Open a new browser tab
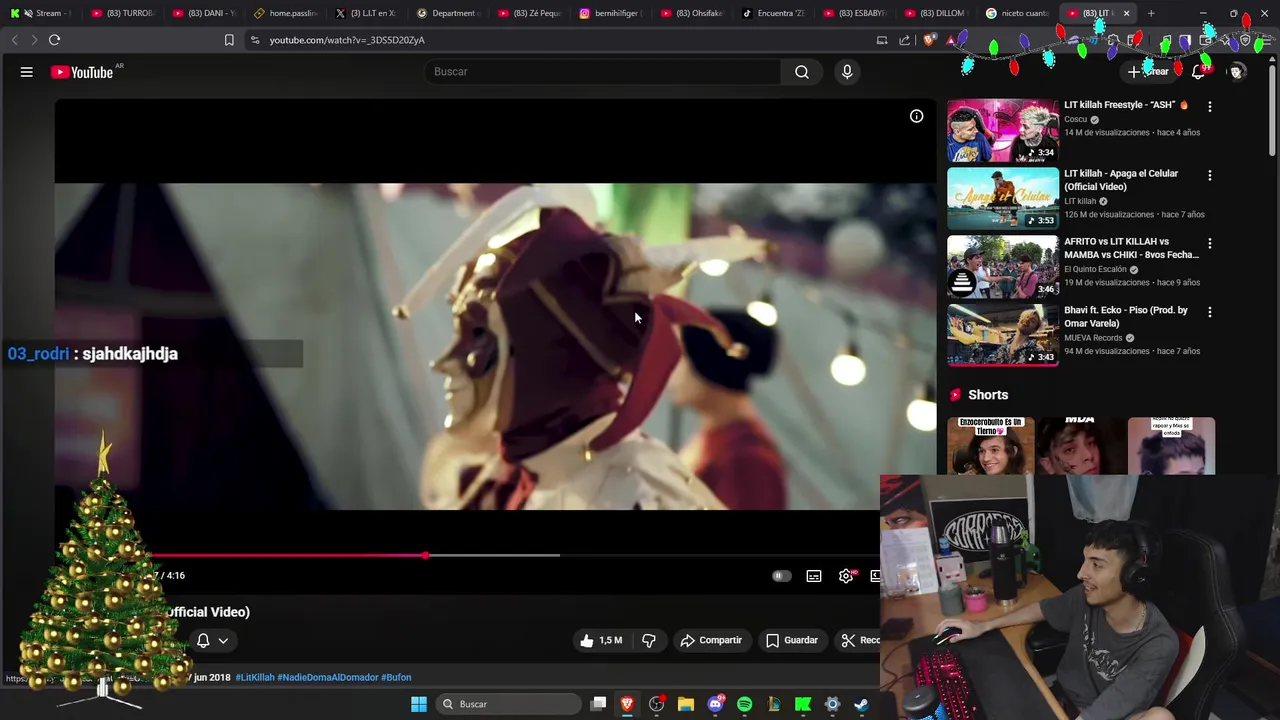Screen dimensions: 1280x720 [1151, 13]
